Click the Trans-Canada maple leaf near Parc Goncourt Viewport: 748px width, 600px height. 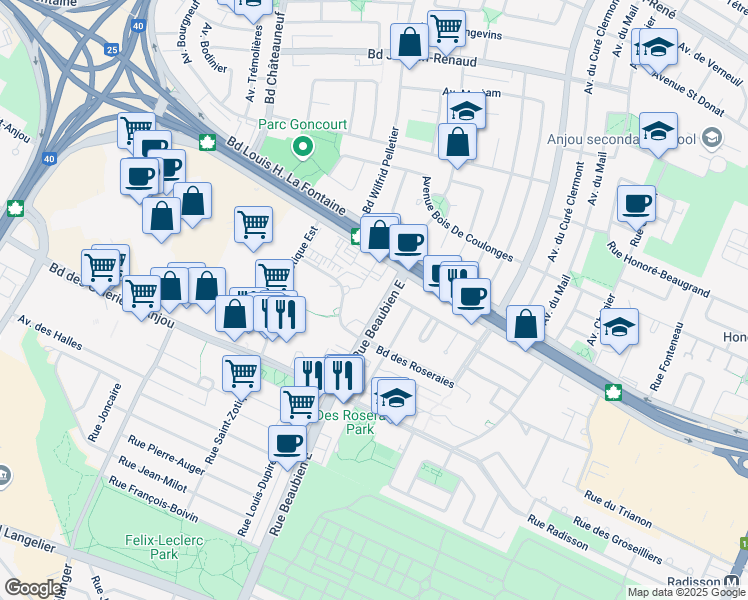coord(208,143)
